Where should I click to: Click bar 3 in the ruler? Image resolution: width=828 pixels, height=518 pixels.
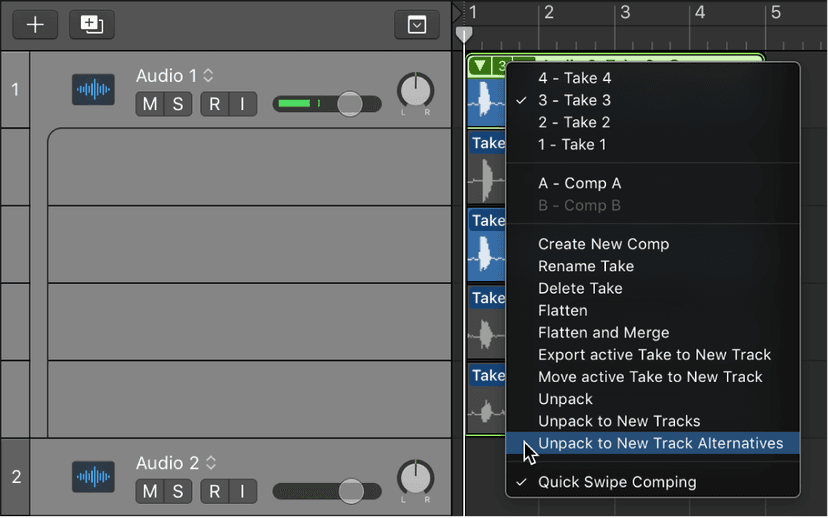coord(625,12)
